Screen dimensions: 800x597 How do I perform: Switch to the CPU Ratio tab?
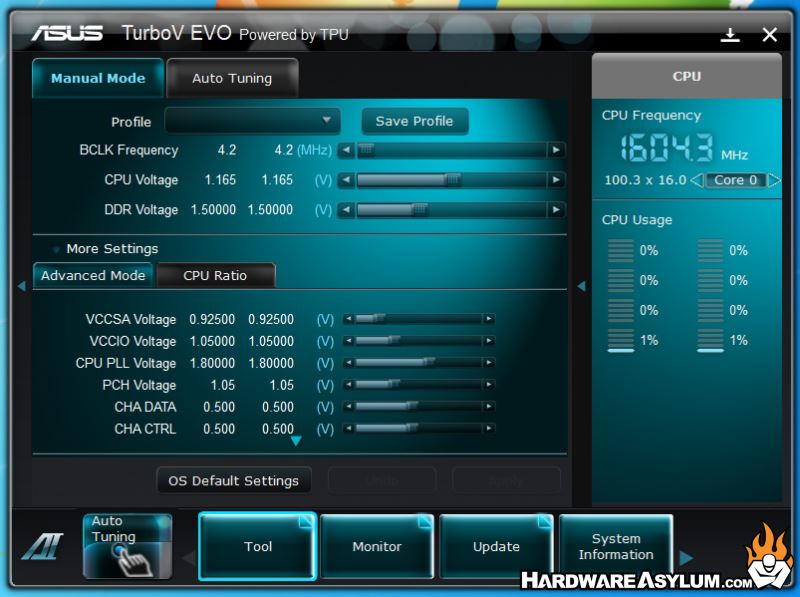215,276
